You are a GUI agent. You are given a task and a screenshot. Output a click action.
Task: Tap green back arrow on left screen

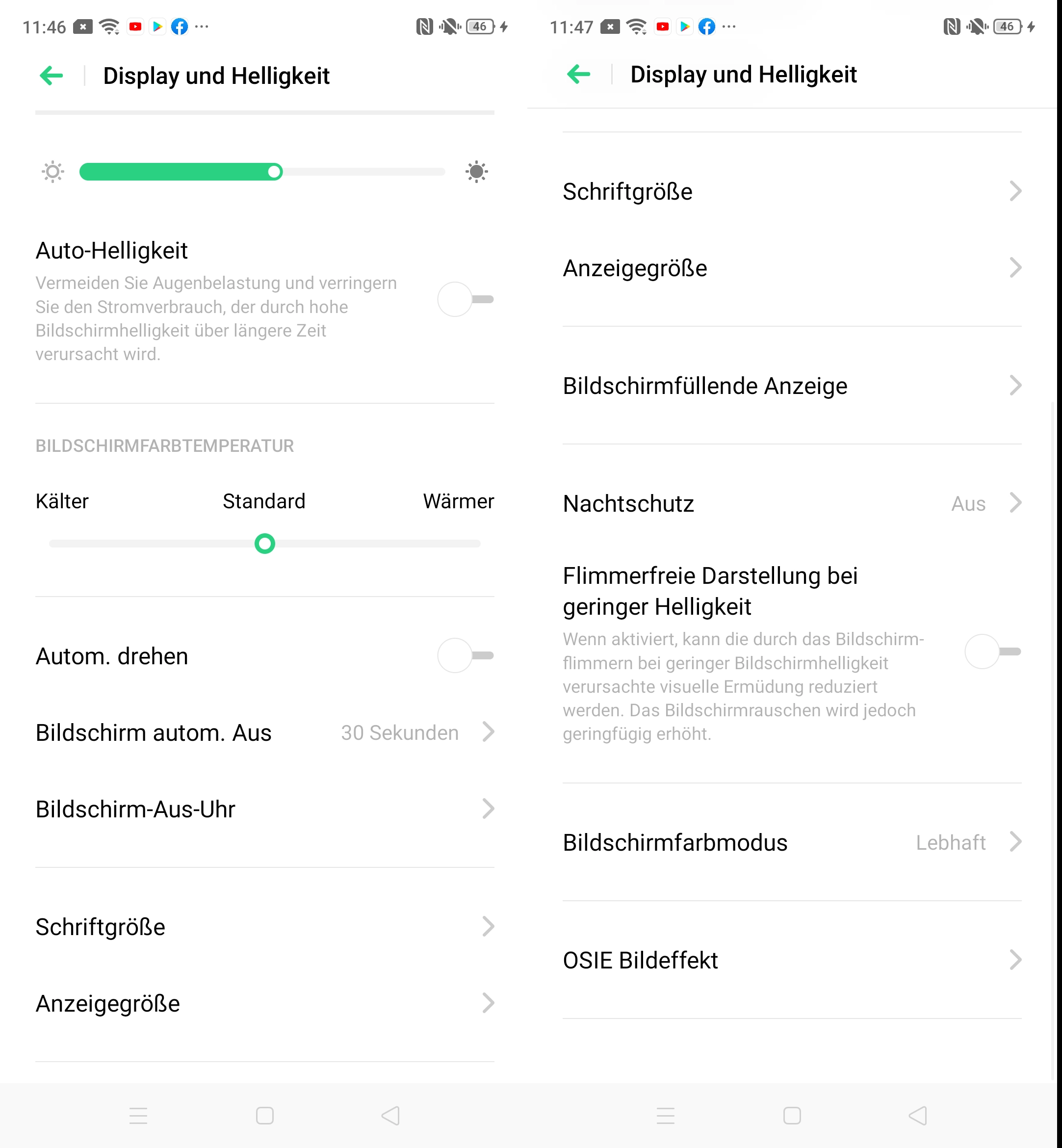51,76
